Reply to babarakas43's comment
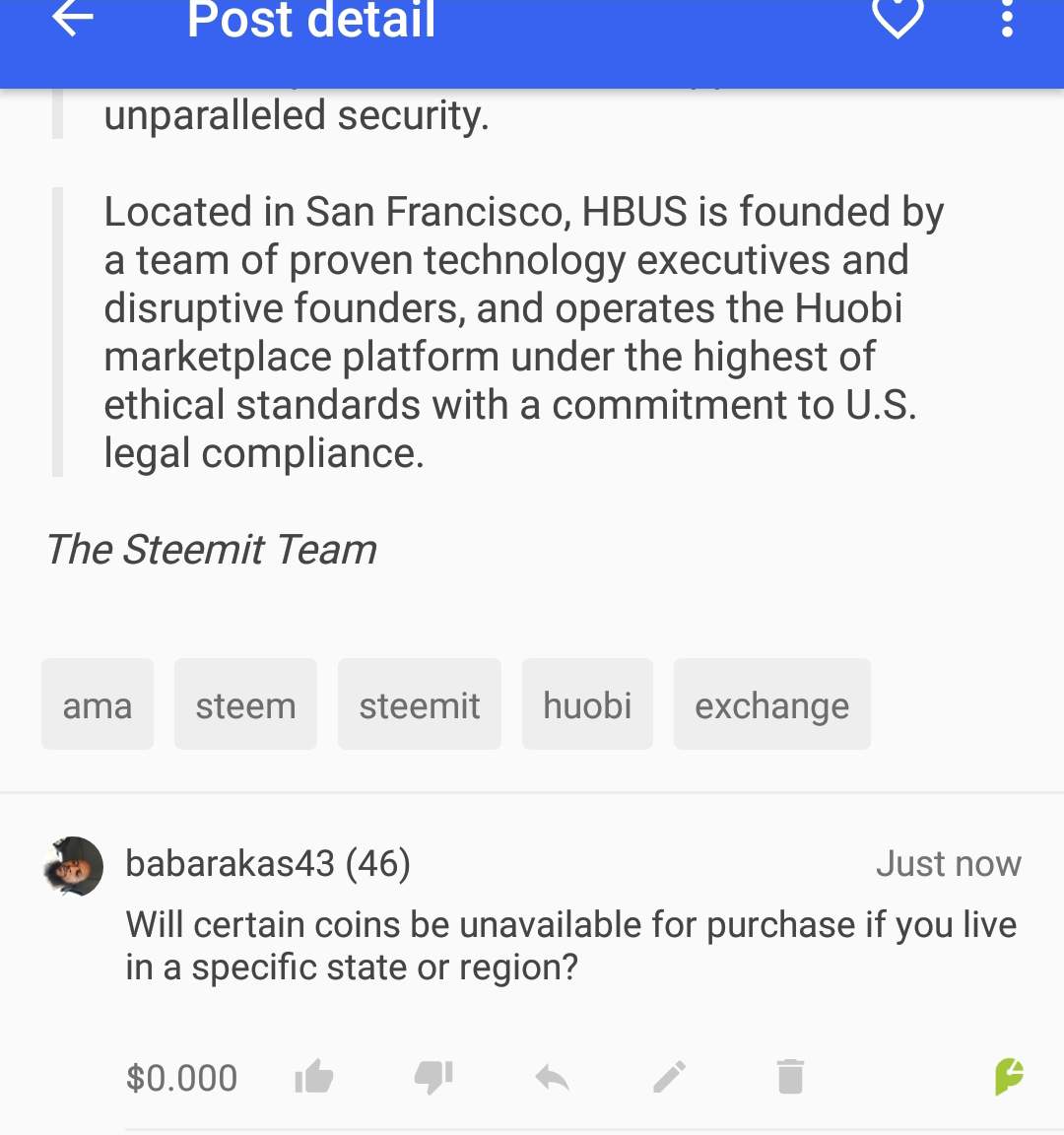 (553, 1077)
